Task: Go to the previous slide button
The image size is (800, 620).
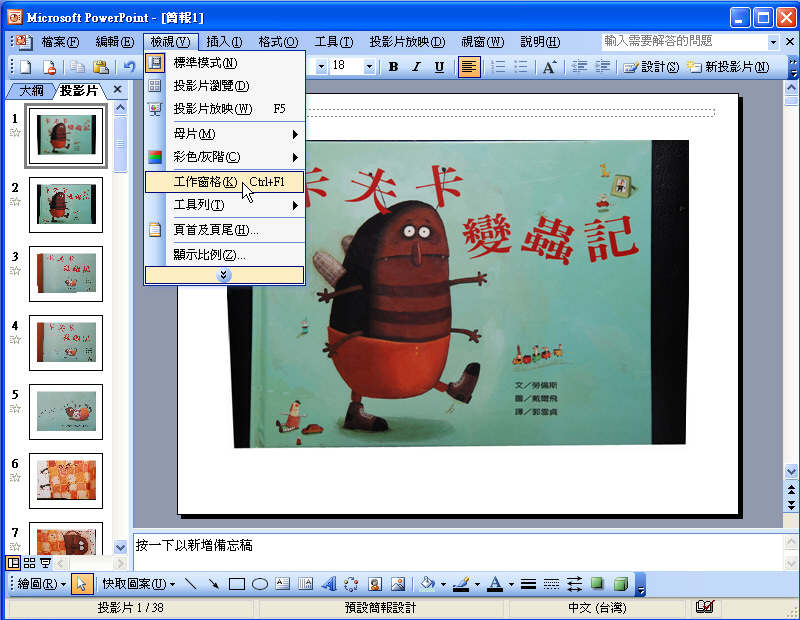Action: coord(791,490)
